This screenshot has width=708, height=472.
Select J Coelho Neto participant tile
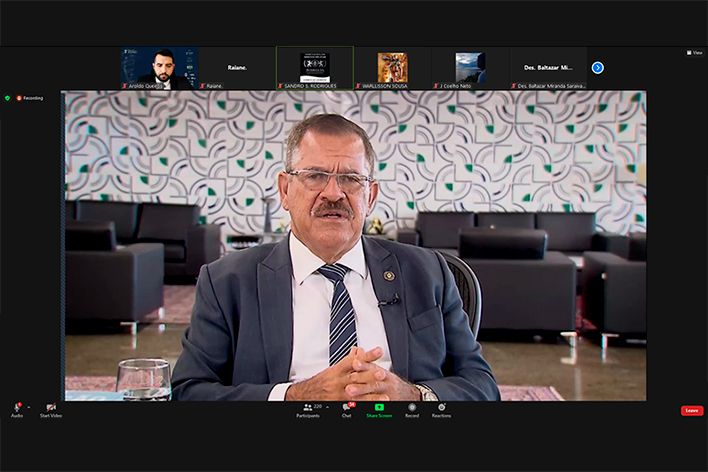point(470,68)
